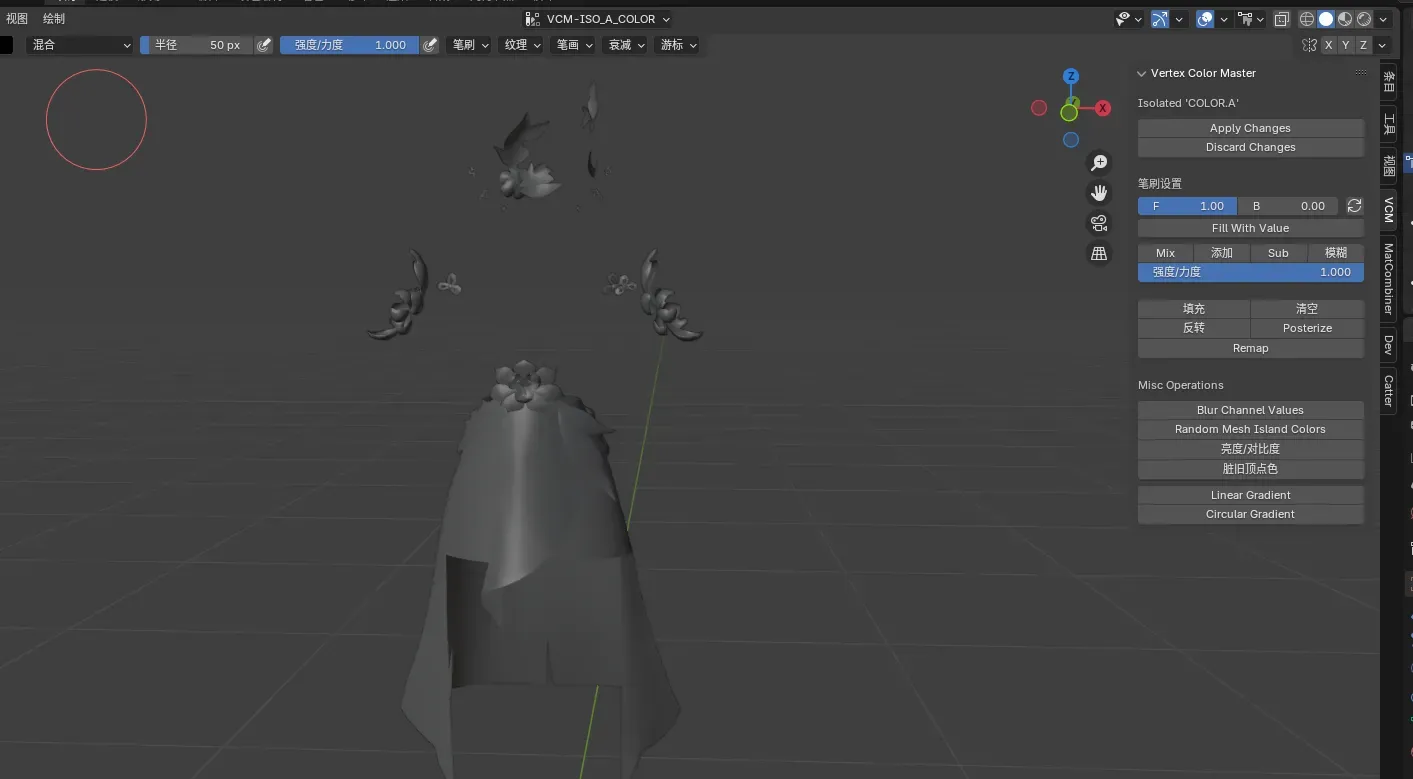Select rendered viewport shading icon
The width and height of the screenshot is (1413, 779).
pyautogui.click(x=1364, y=19)
